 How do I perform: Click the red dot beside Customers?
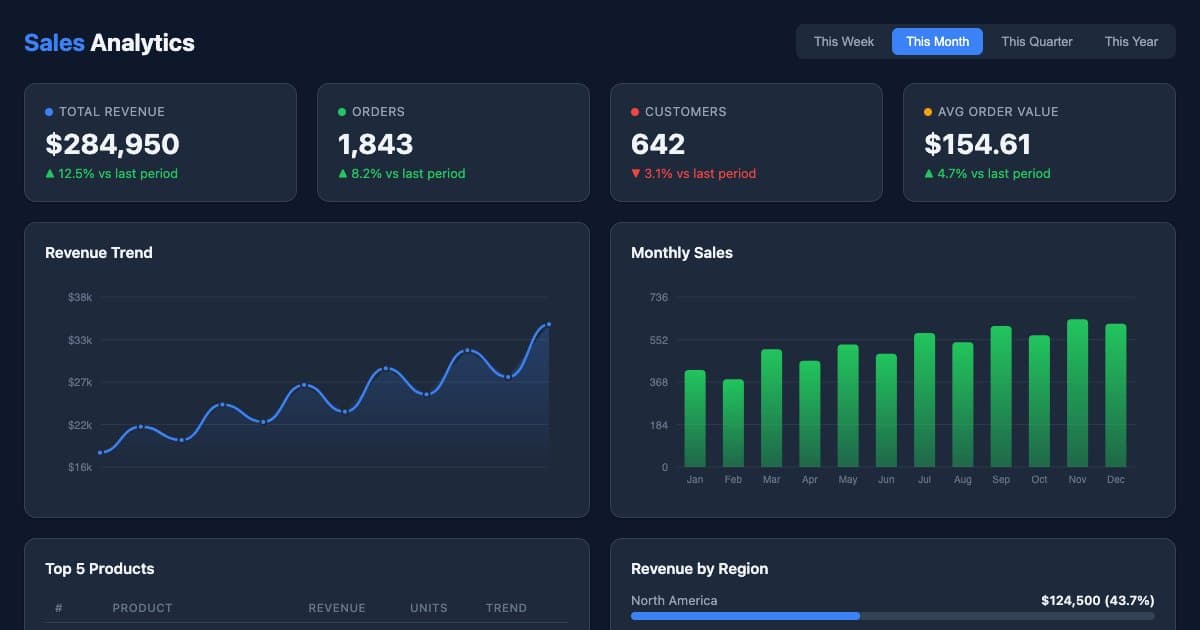(x=635, y=112)
